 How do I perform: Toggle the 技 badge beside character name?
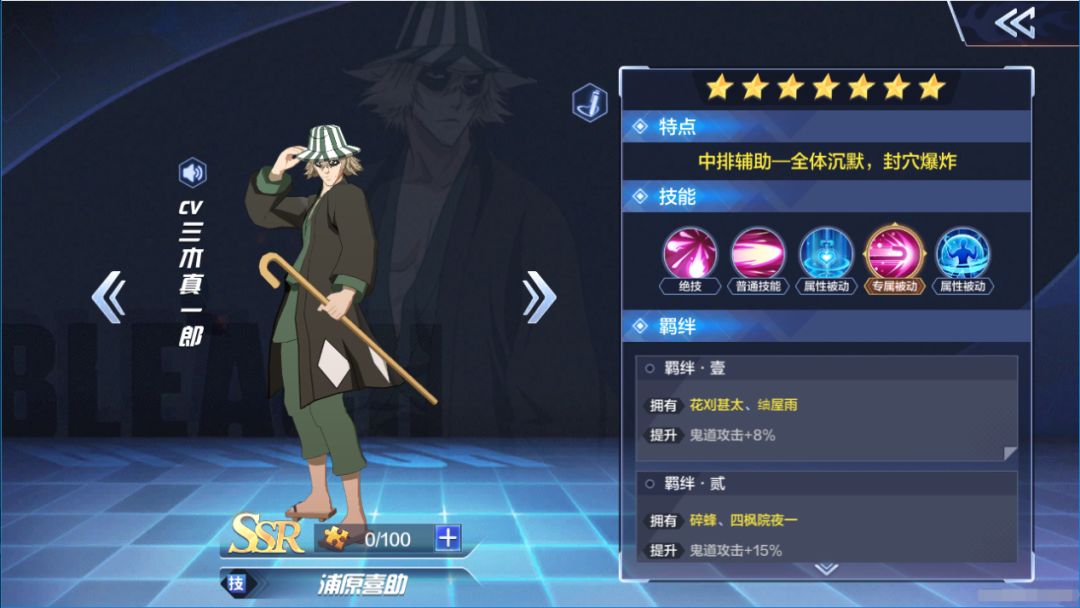click(236, 584)
